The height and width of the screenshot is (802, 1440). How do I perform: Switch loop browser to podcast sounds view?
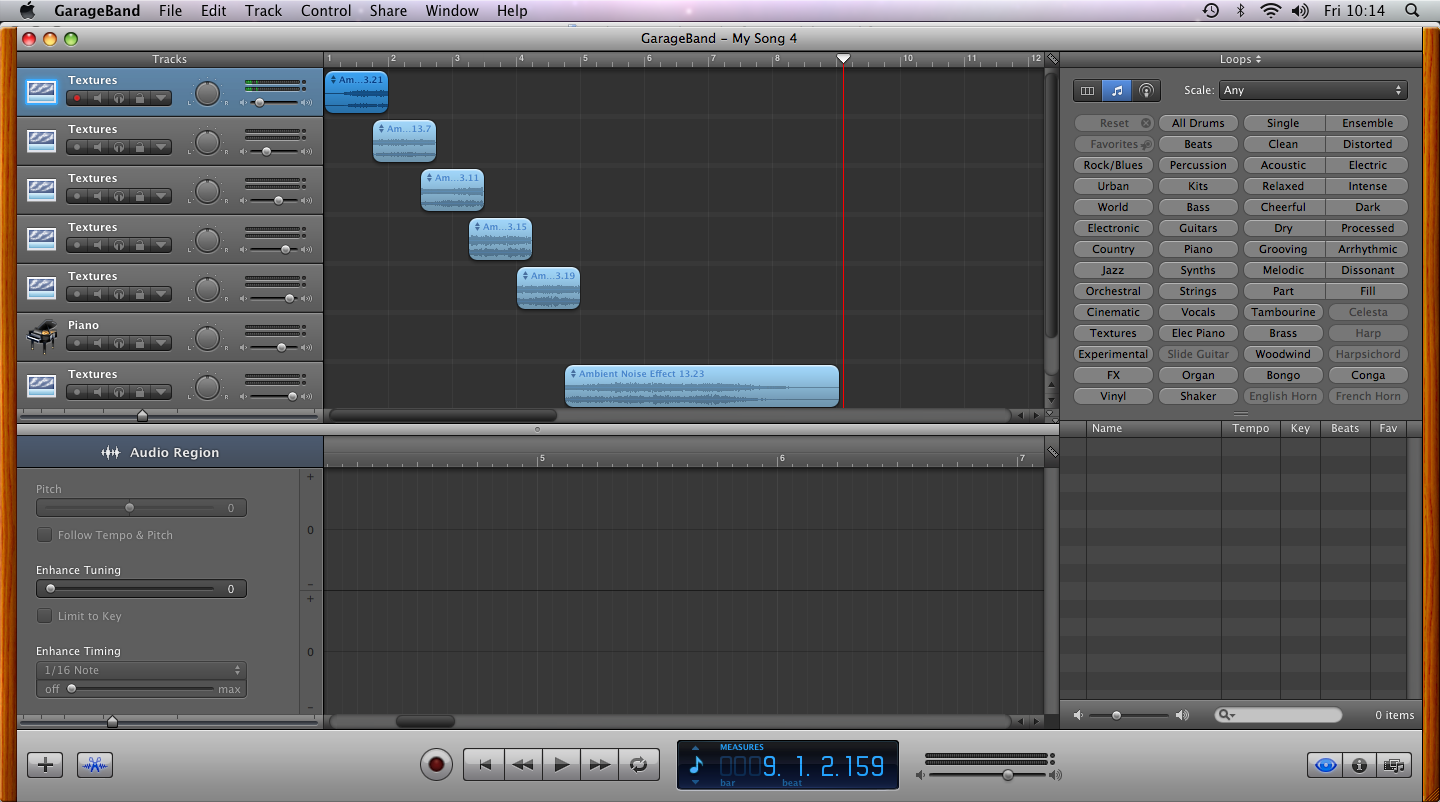[1146, 90]
